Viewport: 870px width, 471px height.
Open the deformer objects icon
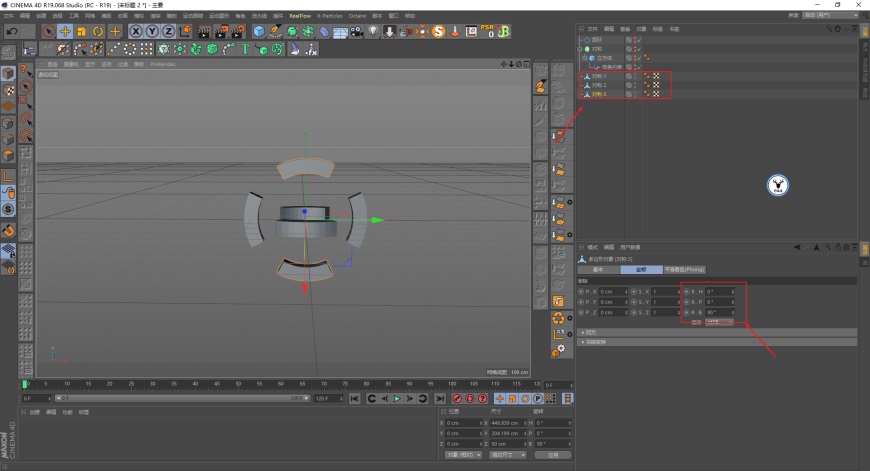(324, 32)
